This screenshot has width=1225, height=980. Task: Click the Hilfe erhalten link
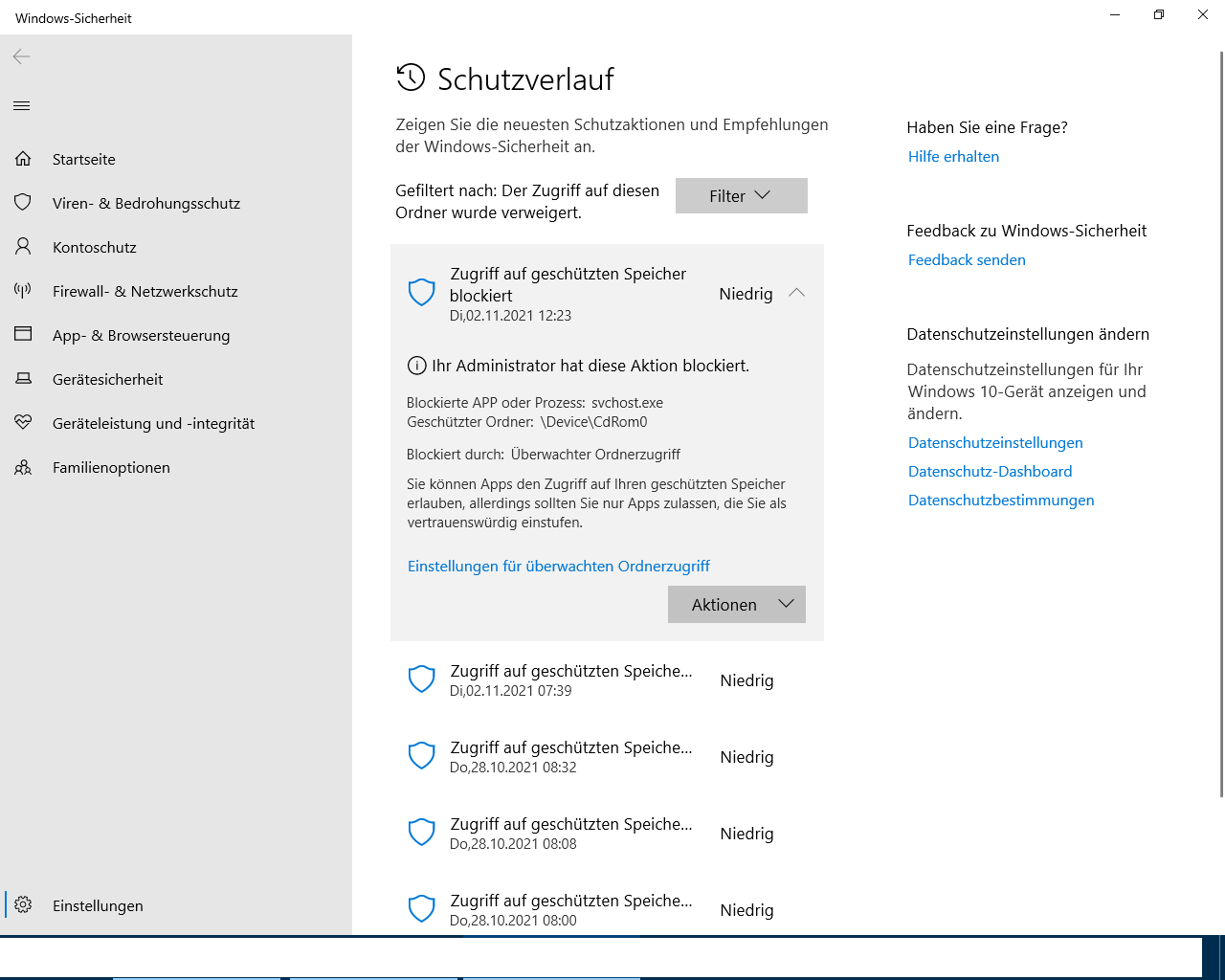tap(953, 157)
